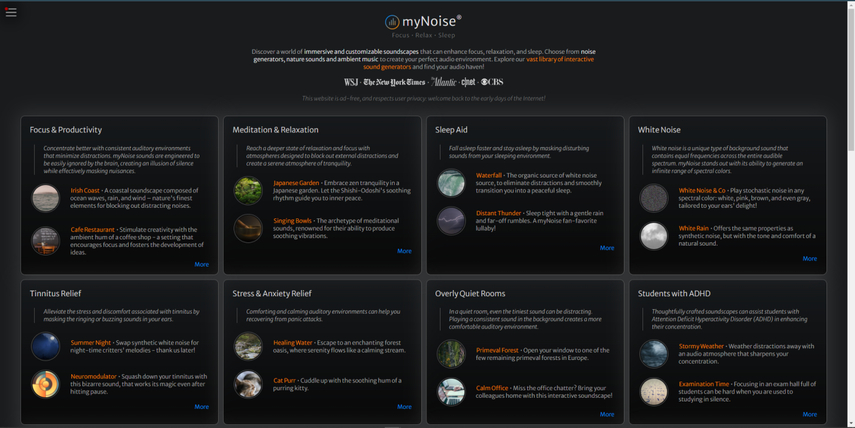Click The Atlantic press logo
Screen dimensions: 855x428
coord(443,82)
